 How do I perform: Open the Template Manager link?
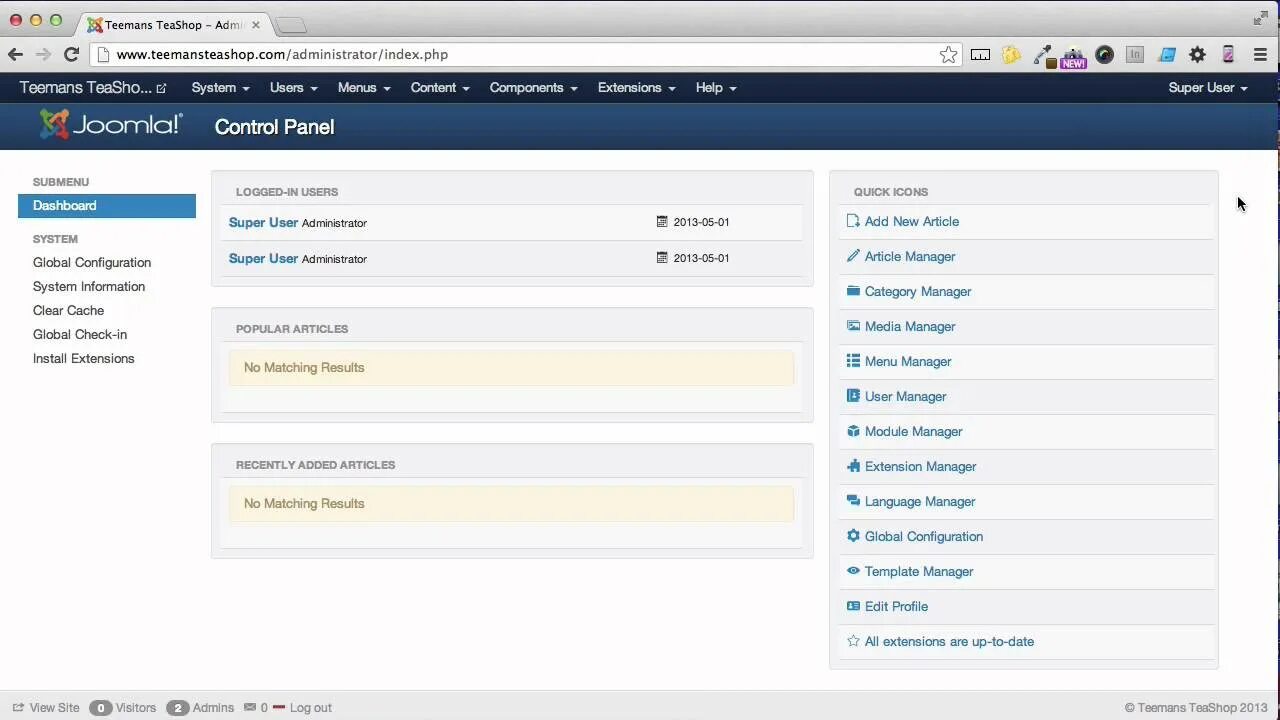coord(919,571)
